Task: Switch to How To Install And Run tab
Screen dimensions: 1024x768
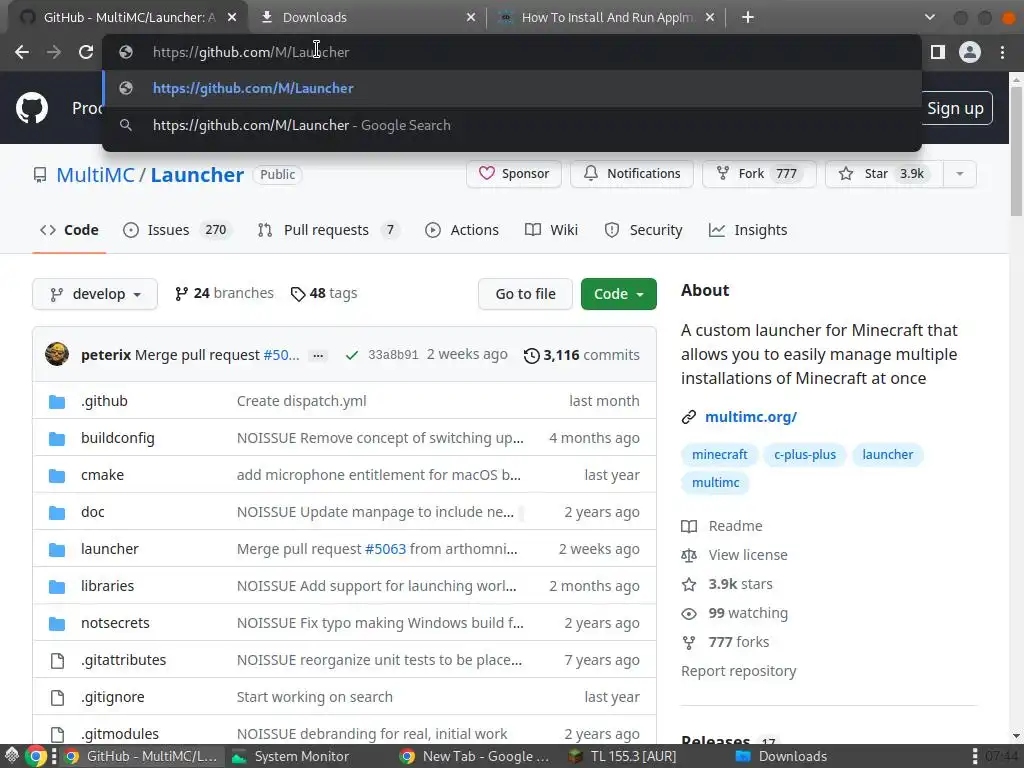Action: pyautogui.click(x=607, y=18)
